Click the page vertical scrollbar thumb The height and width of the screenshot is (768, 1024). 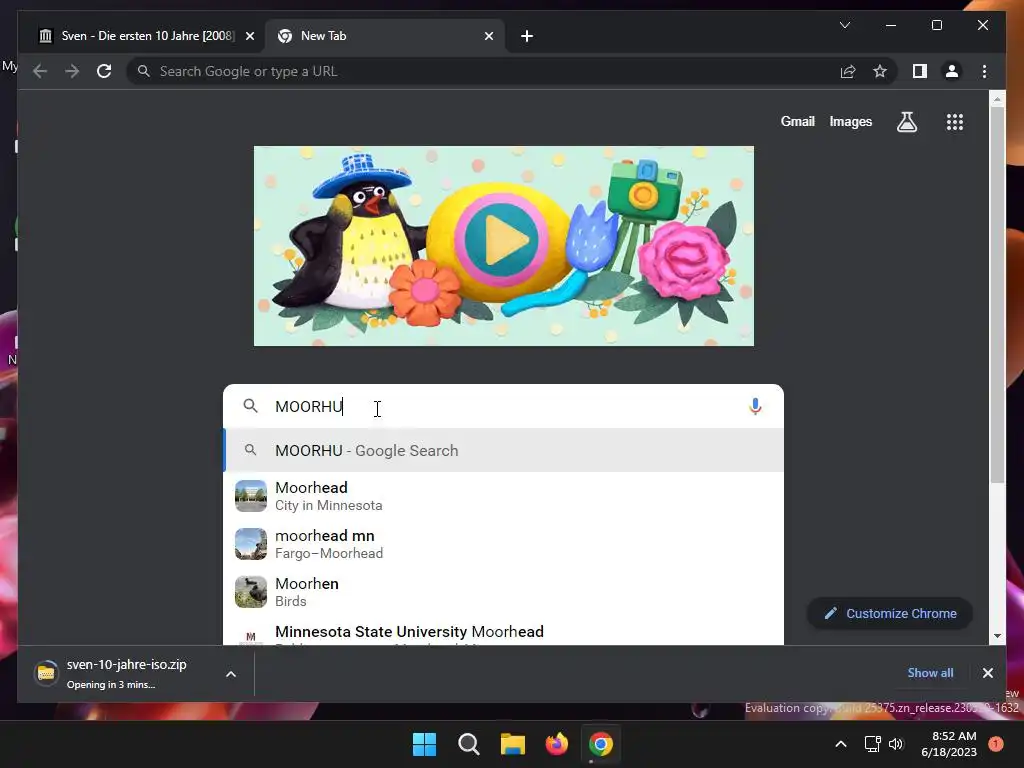(x=997, y=294)
